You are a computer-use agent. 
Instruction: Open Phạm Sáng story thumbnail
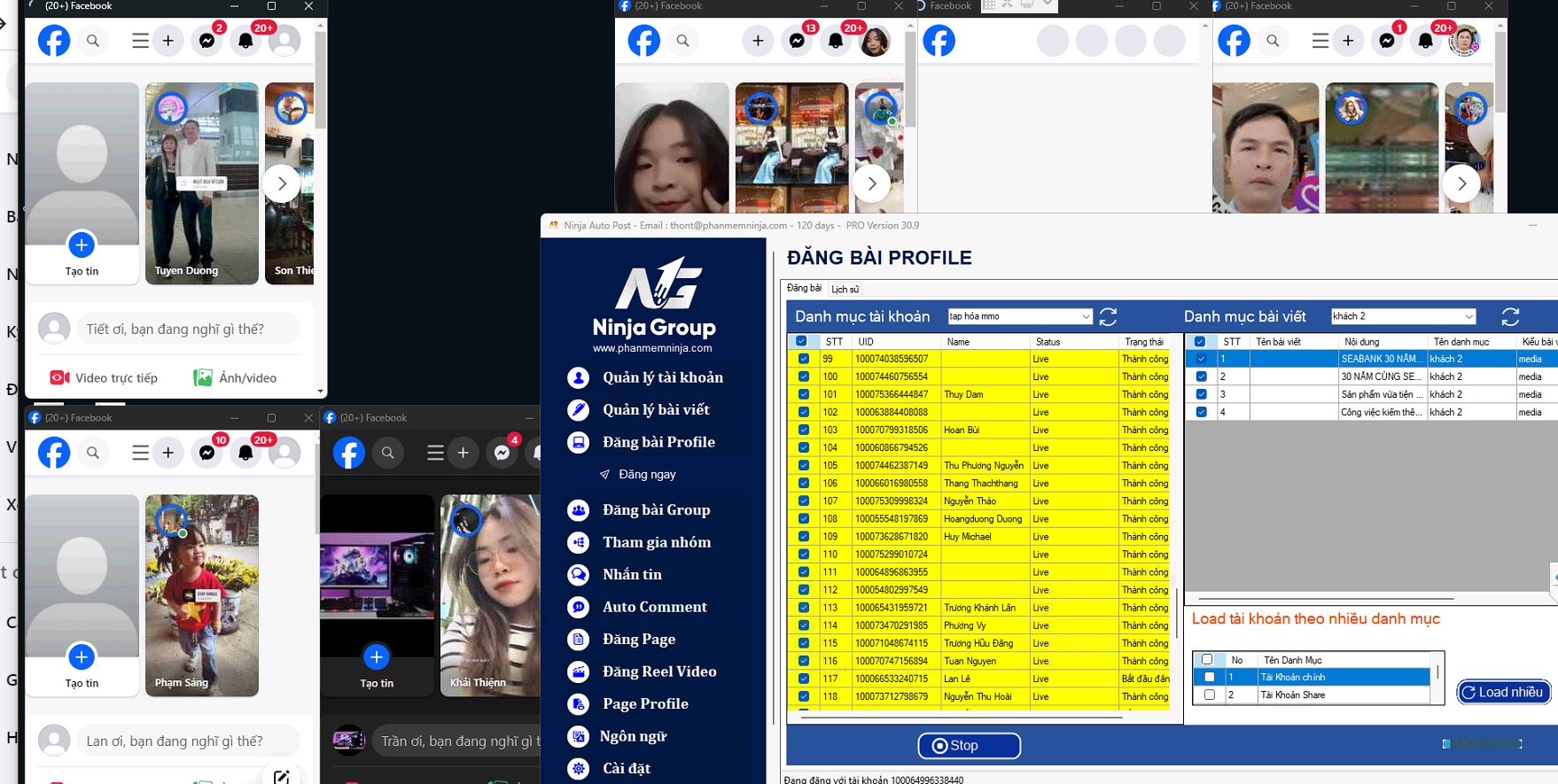tap(202, 595)
